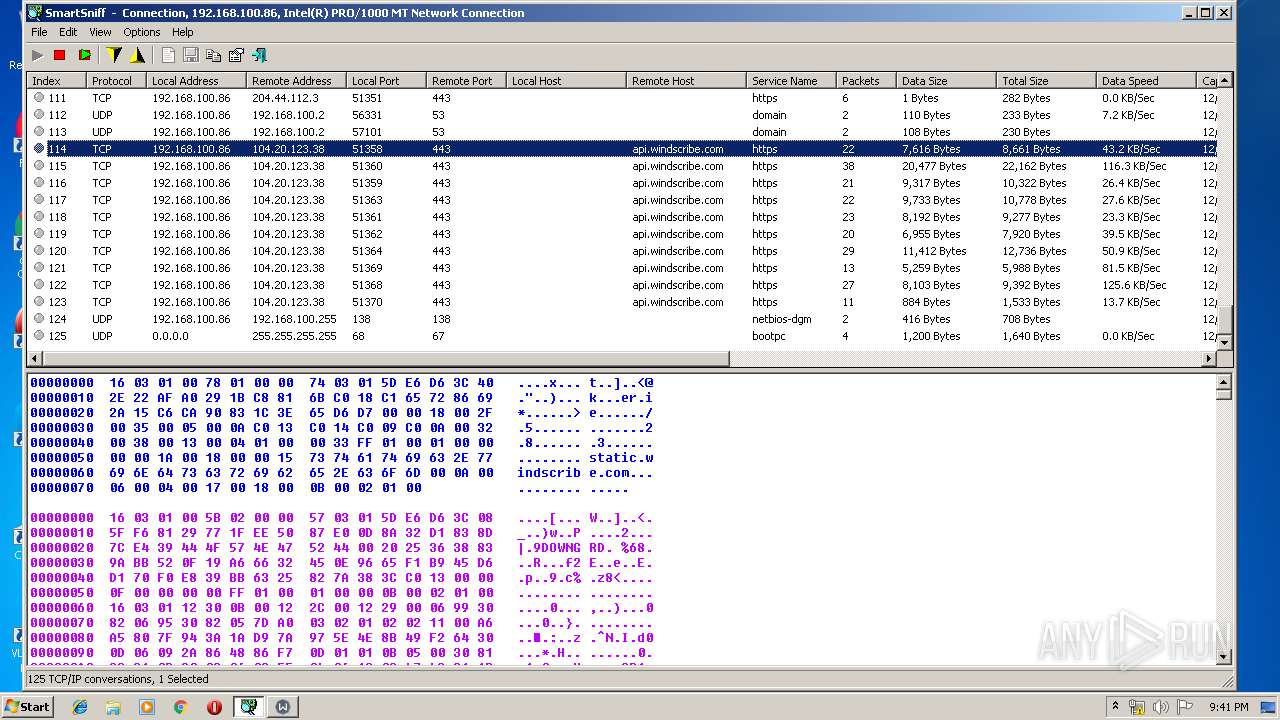The image size is (1280, 720).
Task: Click the status bar conversations text
Action: [118, 679]
